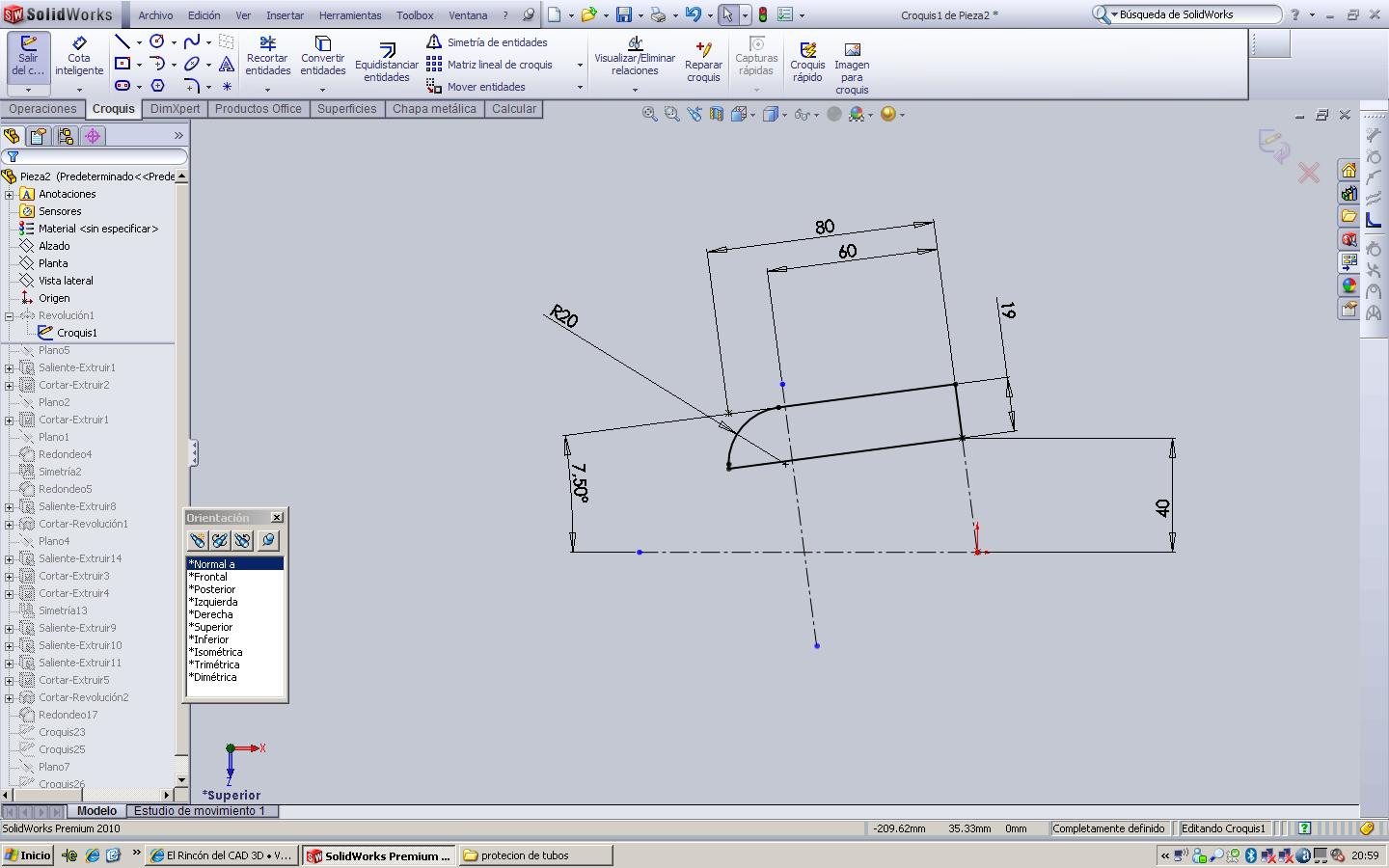Choose the Spline sketch tool

pyautogui.click(x=192, y=41)
